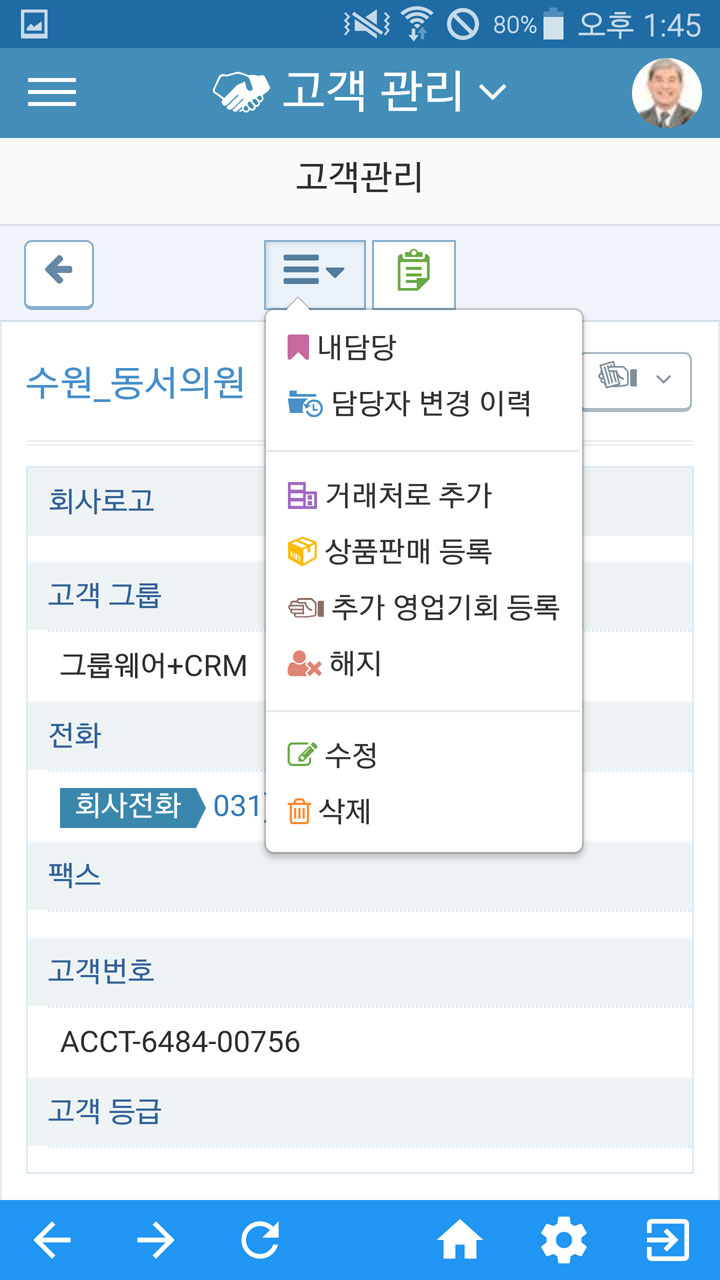Open the hamburger navigation menu
Image resolution: width=720 pixels, height=1280 pixels.
click(x=52, y=92)
